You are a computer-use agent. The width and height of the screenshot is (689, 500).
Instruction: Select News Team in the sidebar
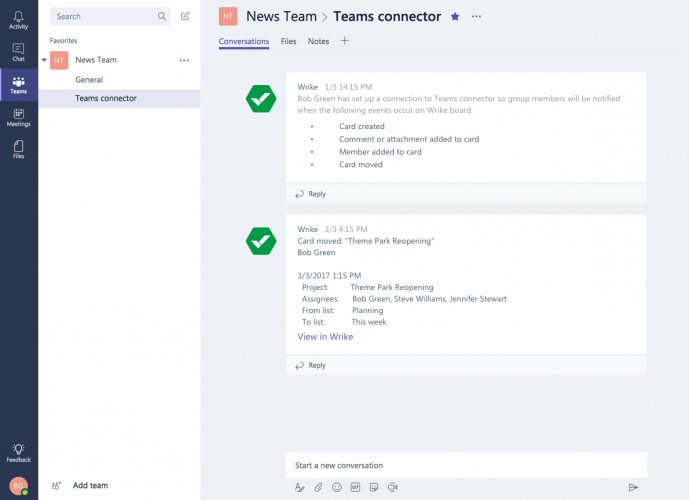96,60
